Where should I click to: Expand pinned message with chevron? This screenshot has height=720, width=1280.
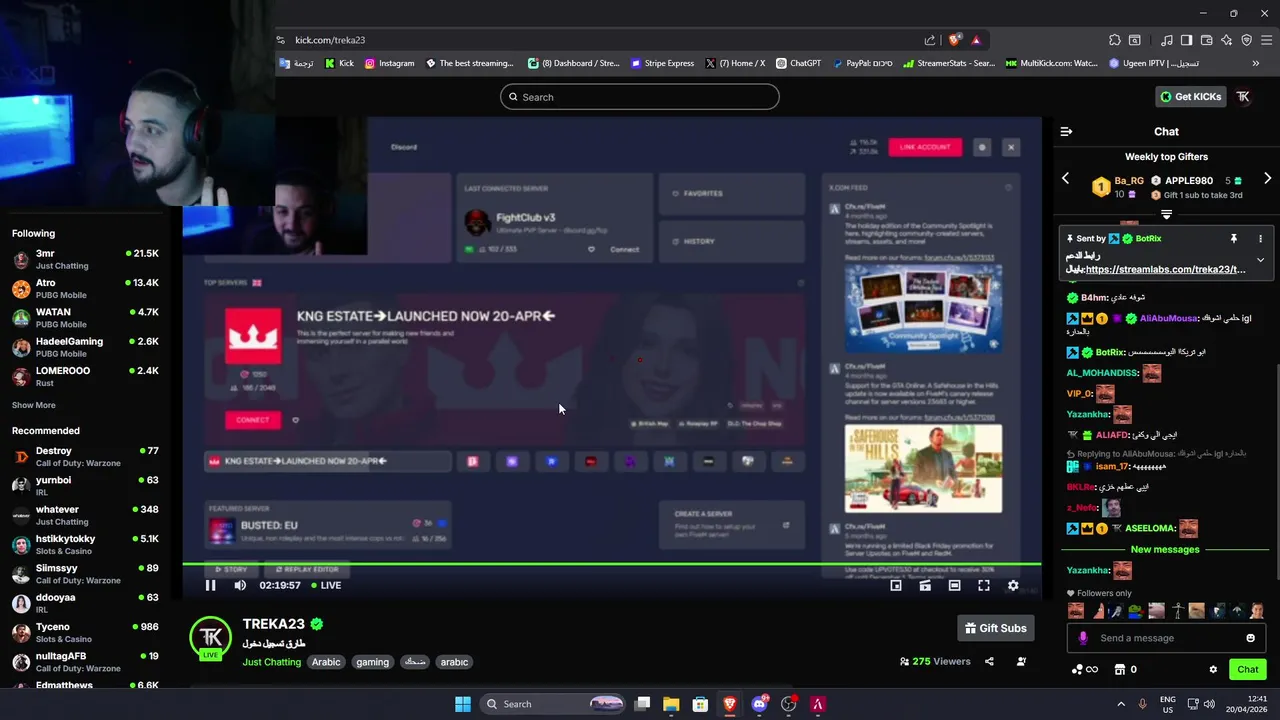(x=1260, y=260)
